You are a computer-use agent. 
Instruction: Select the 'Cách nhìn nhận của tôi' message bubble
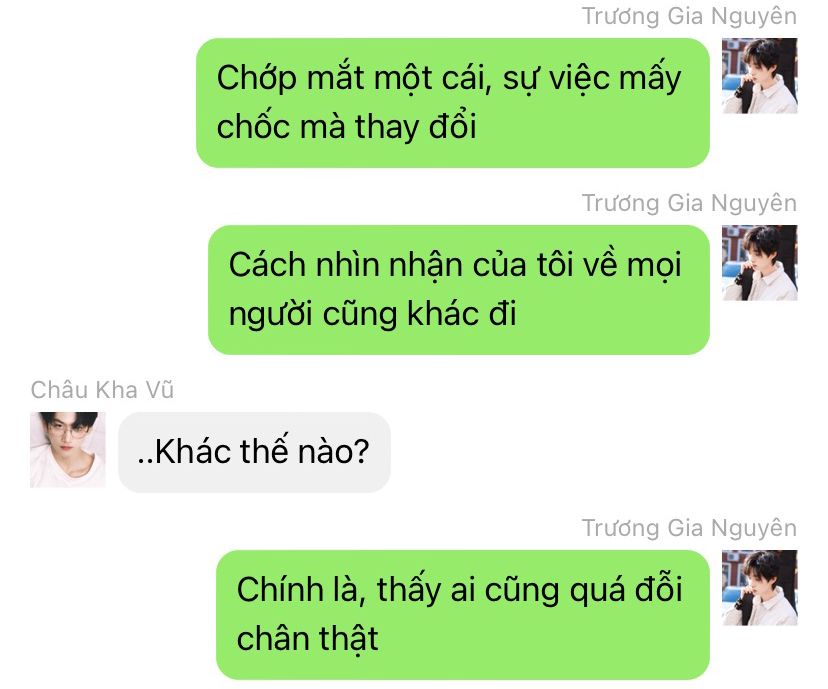(459, 290)
